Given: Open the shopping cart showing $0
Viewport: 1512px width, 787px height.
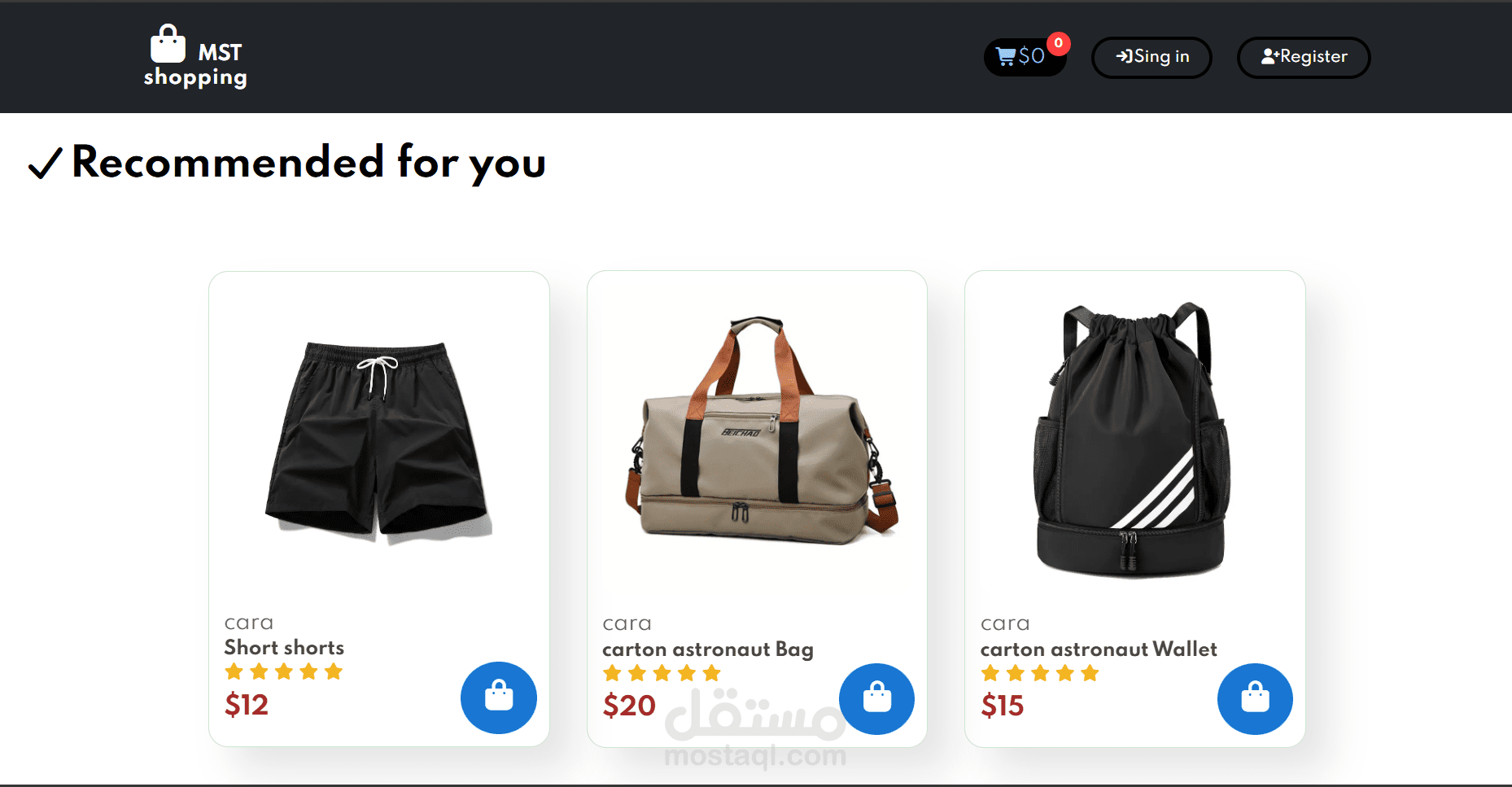Looking at the screenshot, I should (1025, 57).
